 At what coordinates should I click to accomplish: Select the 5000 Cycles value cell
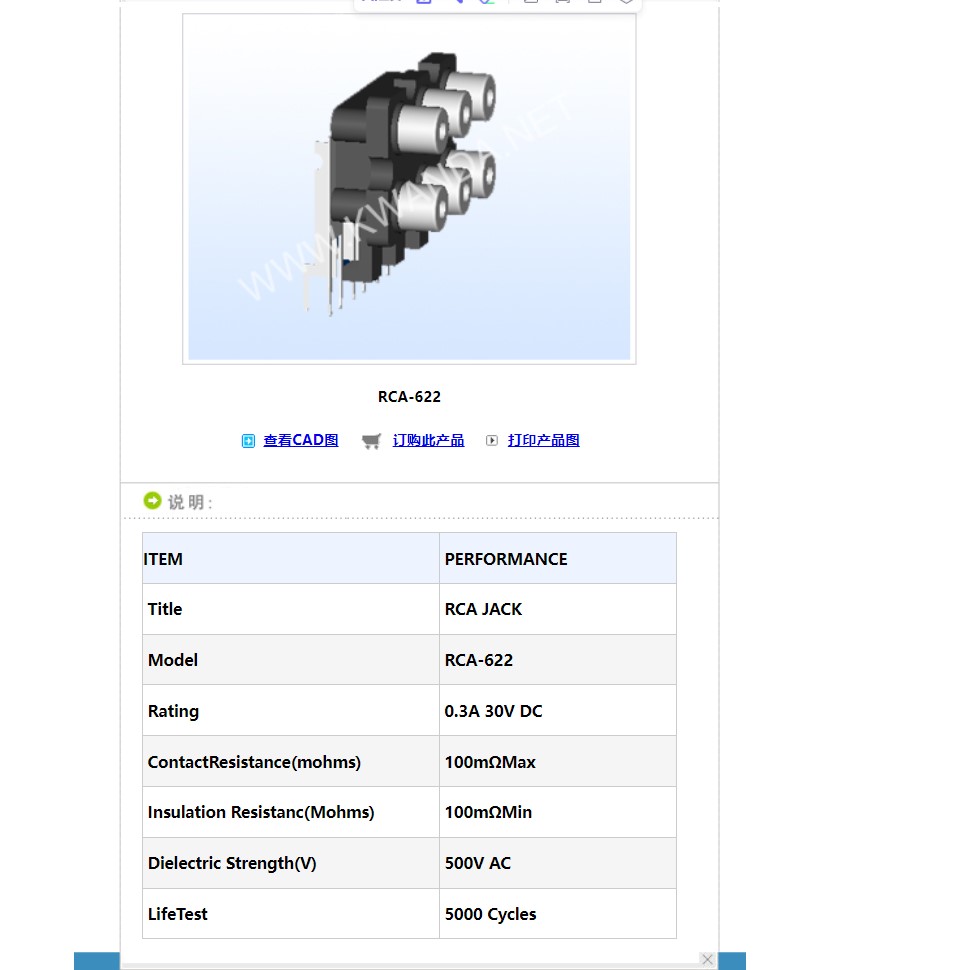(557, 914)
